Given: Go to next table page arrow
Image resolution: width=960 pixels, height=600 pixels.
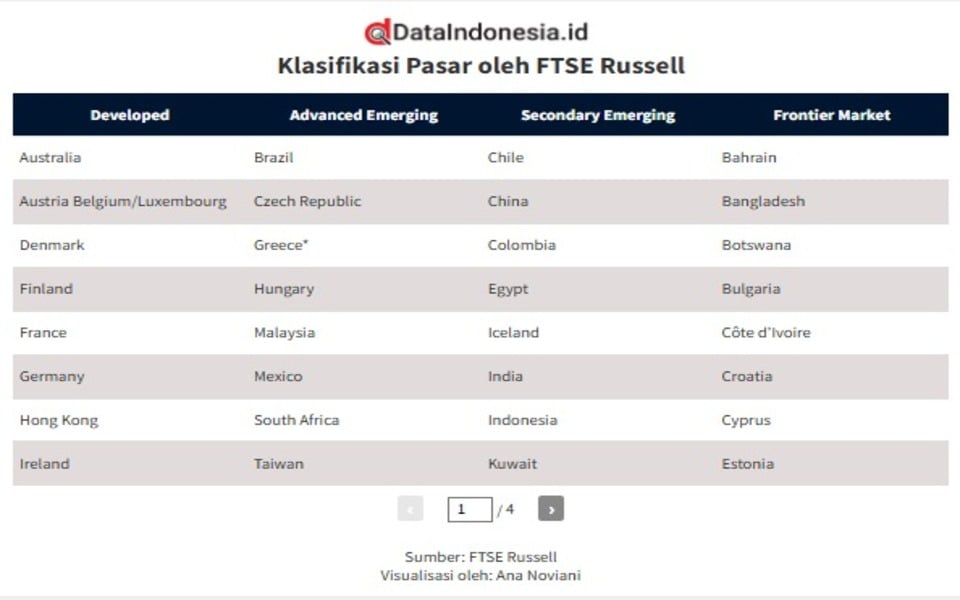Looking at the screenshot, I should click(550, 509).
